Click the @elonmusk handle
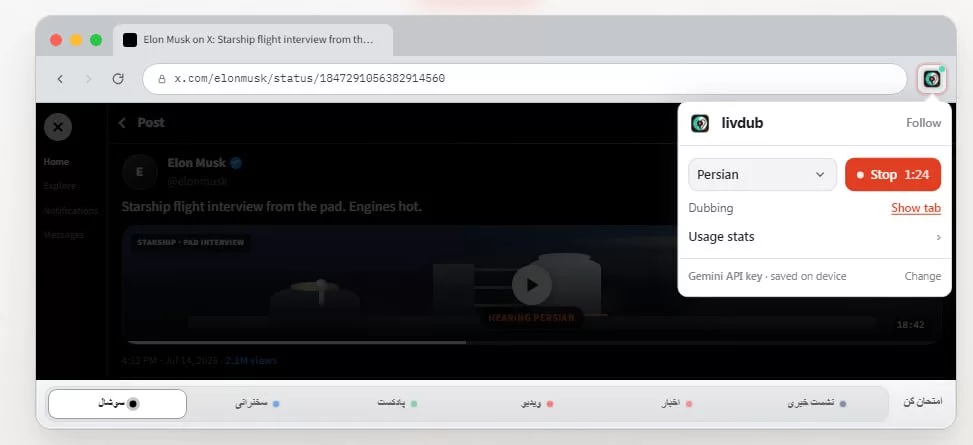The height and width of the screenshot is (445, 973). pyautogui.click(x=197, y=181)
